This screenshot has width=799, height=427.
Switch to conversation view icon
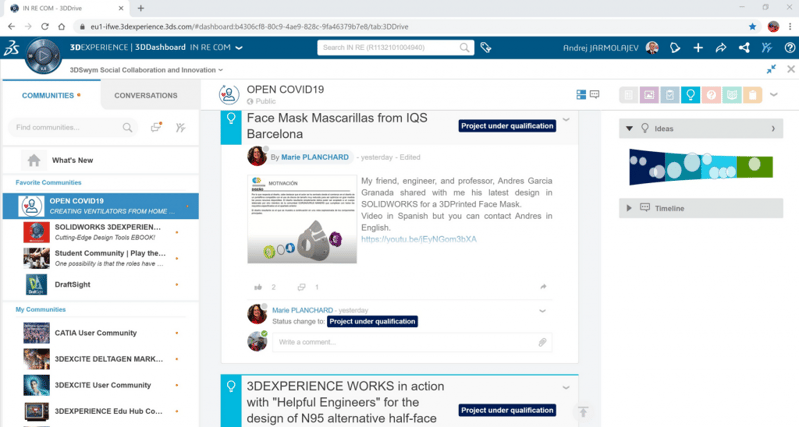[595, 94]
